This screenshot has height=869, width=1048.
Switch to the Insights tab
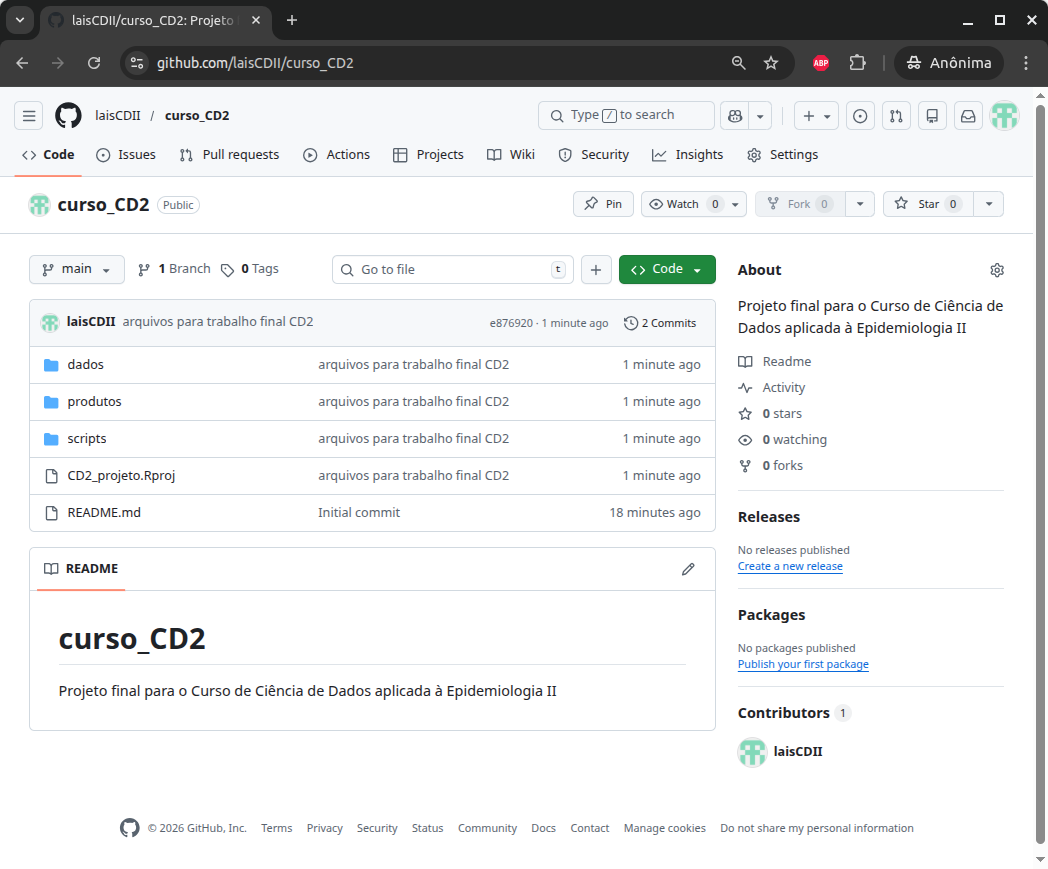click(x=688, y=155)
